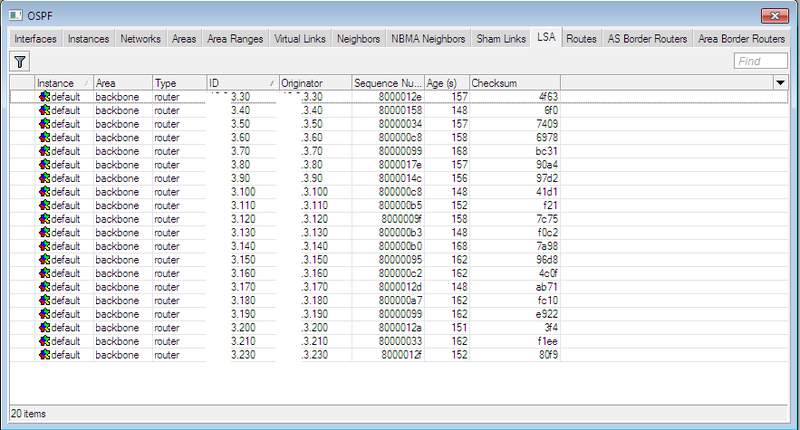Close the OSPF window
Viewport: 800px width, 430px height.
point(774,16)
